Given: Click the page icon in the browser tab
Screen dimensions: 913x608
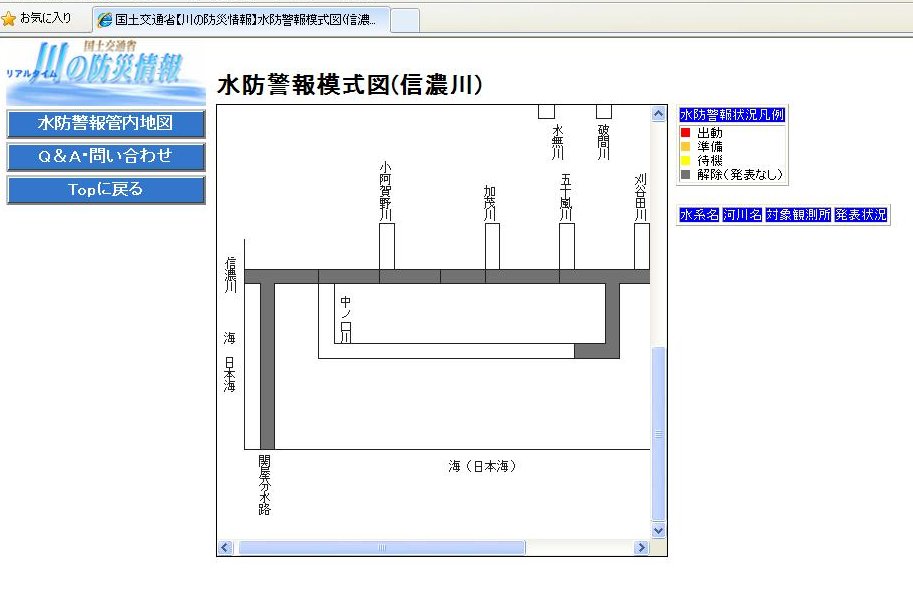Looking at the screenshot, I should (104, 20).
